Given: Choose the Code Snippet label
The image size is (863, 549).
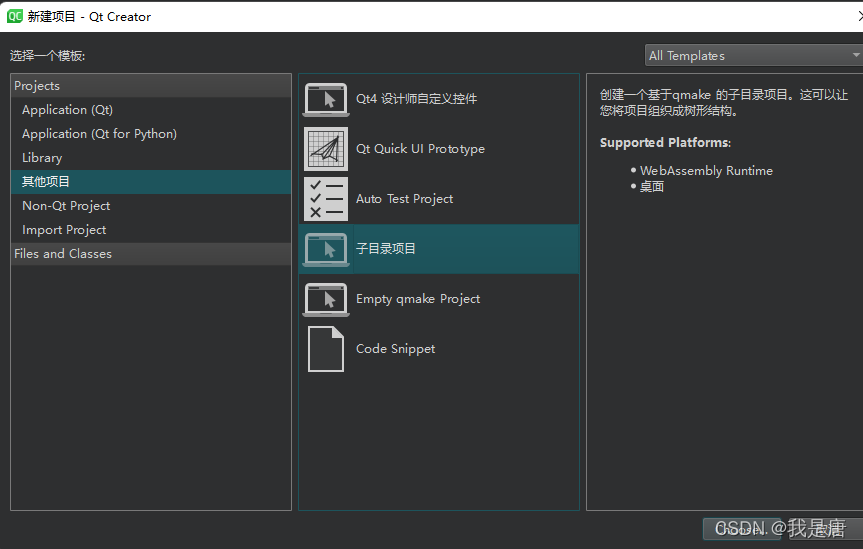Looking at the screenshot, I should pos(395,349).
